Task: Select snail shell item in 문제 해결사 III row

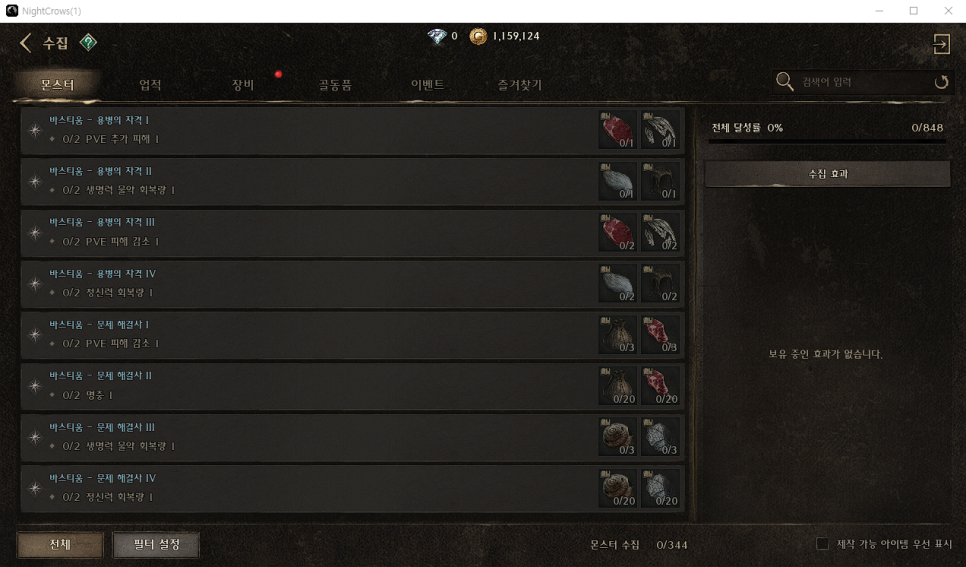Action: click(x=617, y=437)
